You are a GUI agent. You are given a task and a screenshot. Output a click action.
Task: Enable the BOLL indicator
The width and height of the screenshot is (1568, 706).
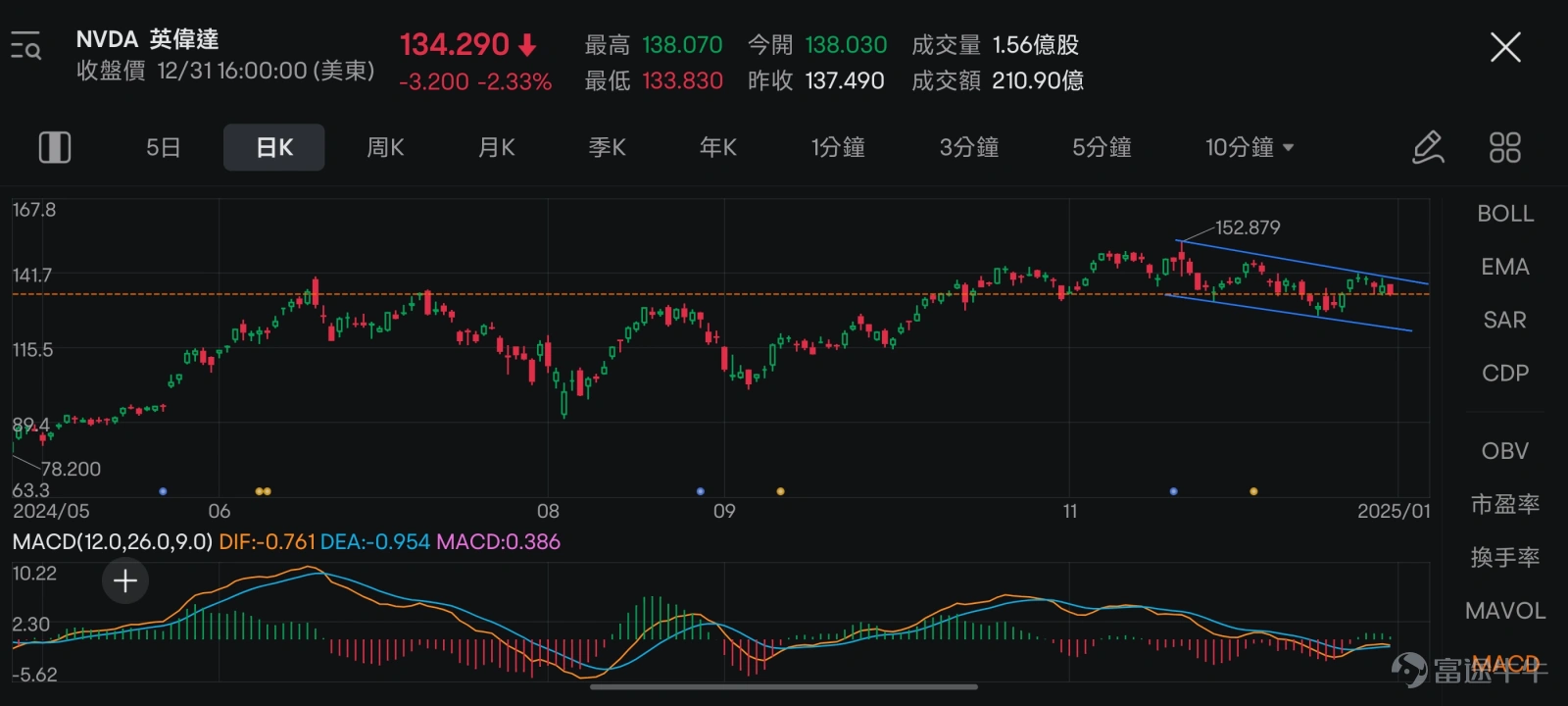pos(1505,214)
